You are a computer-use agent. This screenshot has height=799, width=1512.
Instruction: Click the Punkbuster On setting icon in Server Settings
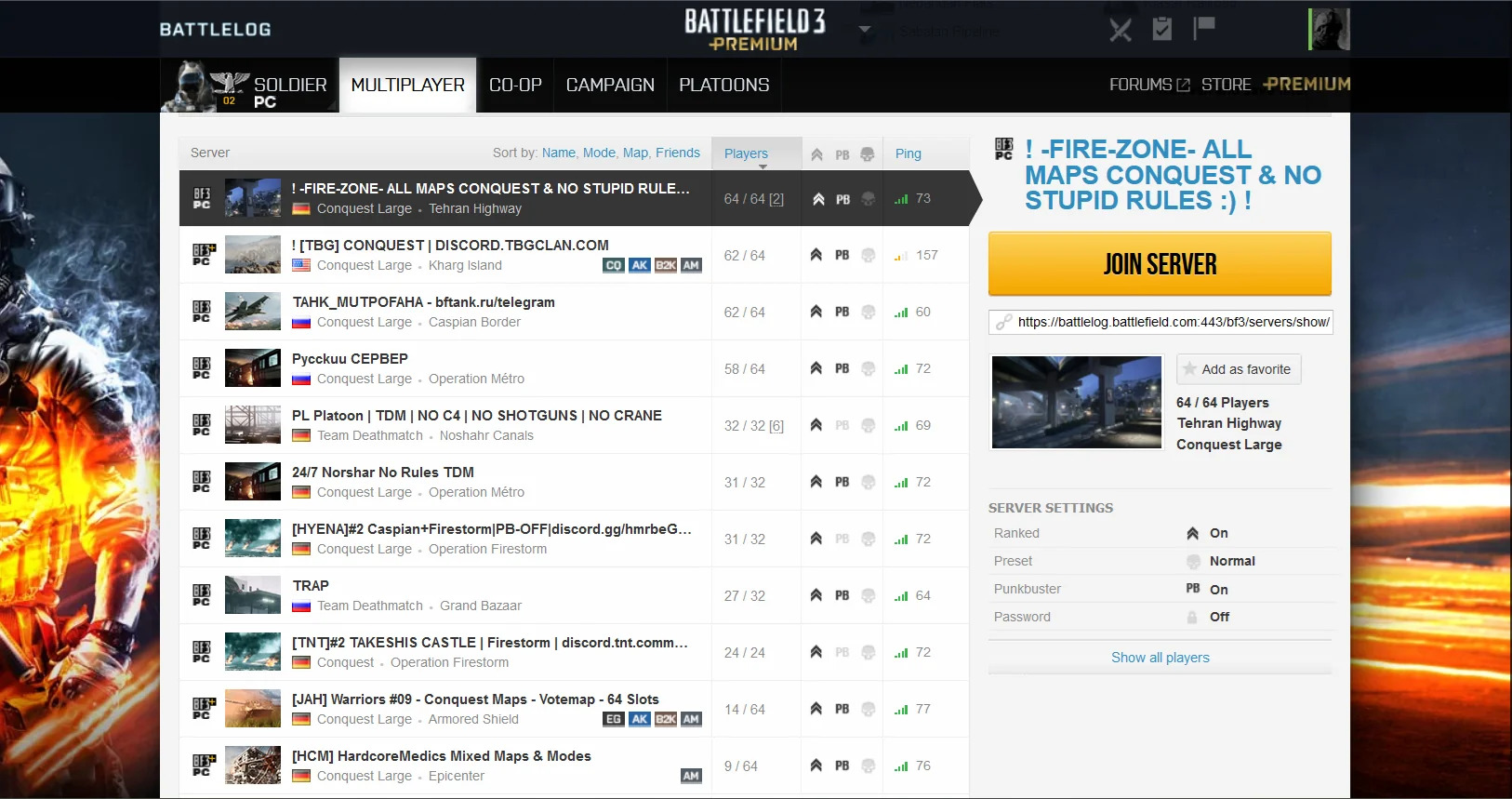click(1193, 589)
